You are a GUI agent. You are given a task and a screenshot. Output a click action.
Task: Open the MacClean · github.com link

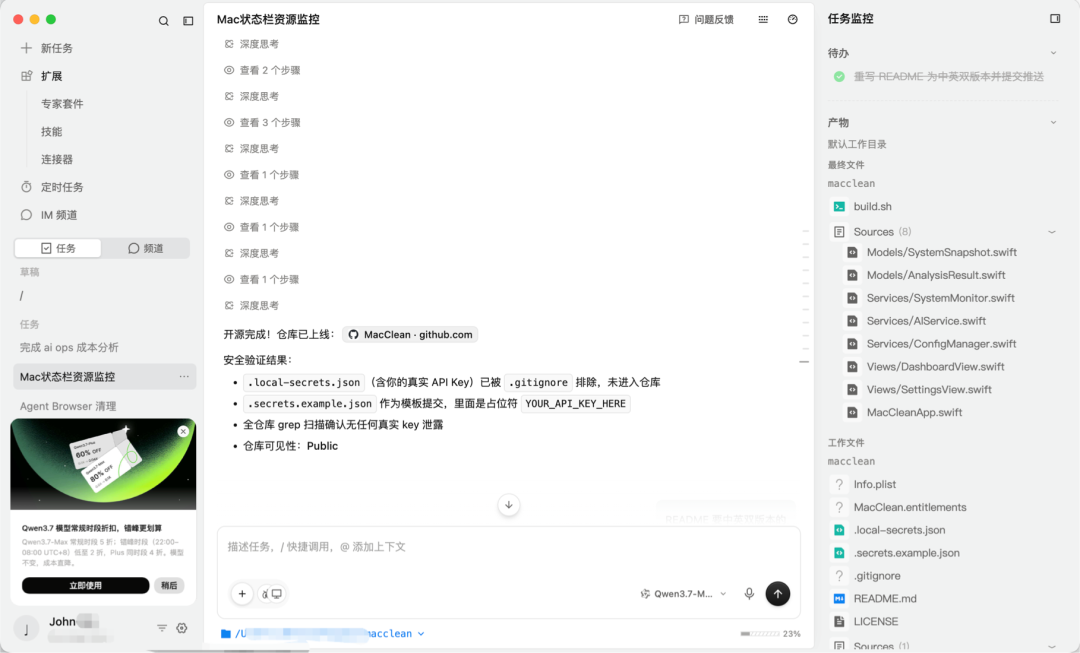coord(410,335)
